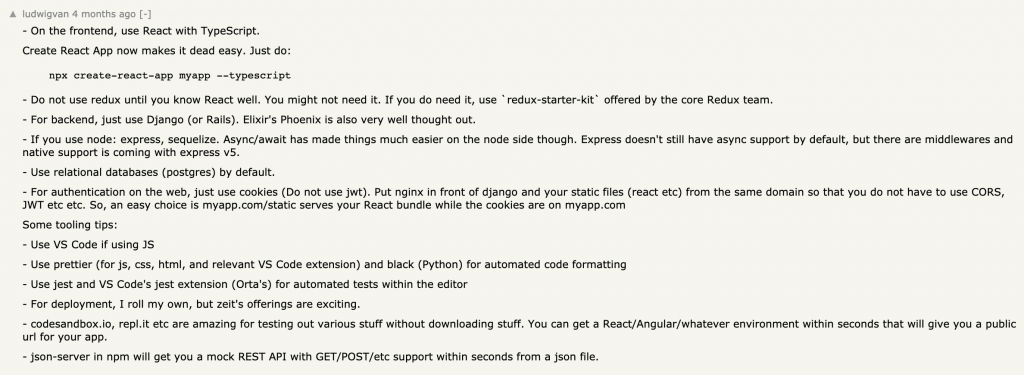This screenshot has width=1024, height=375.
Task: Click the prettier and black formatting line
Action: coord(324,265)
